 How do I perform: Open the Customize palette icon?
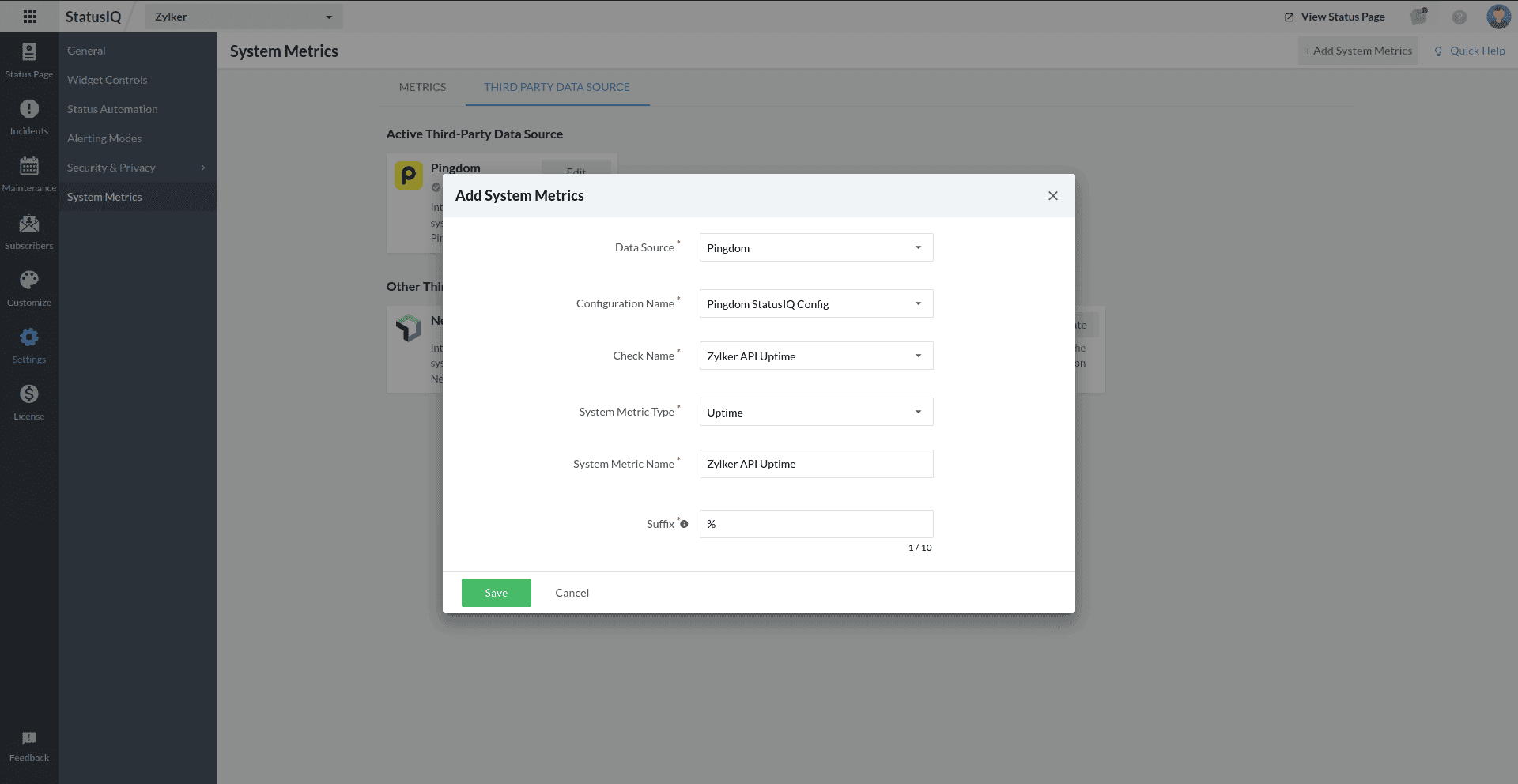(29, 281)
